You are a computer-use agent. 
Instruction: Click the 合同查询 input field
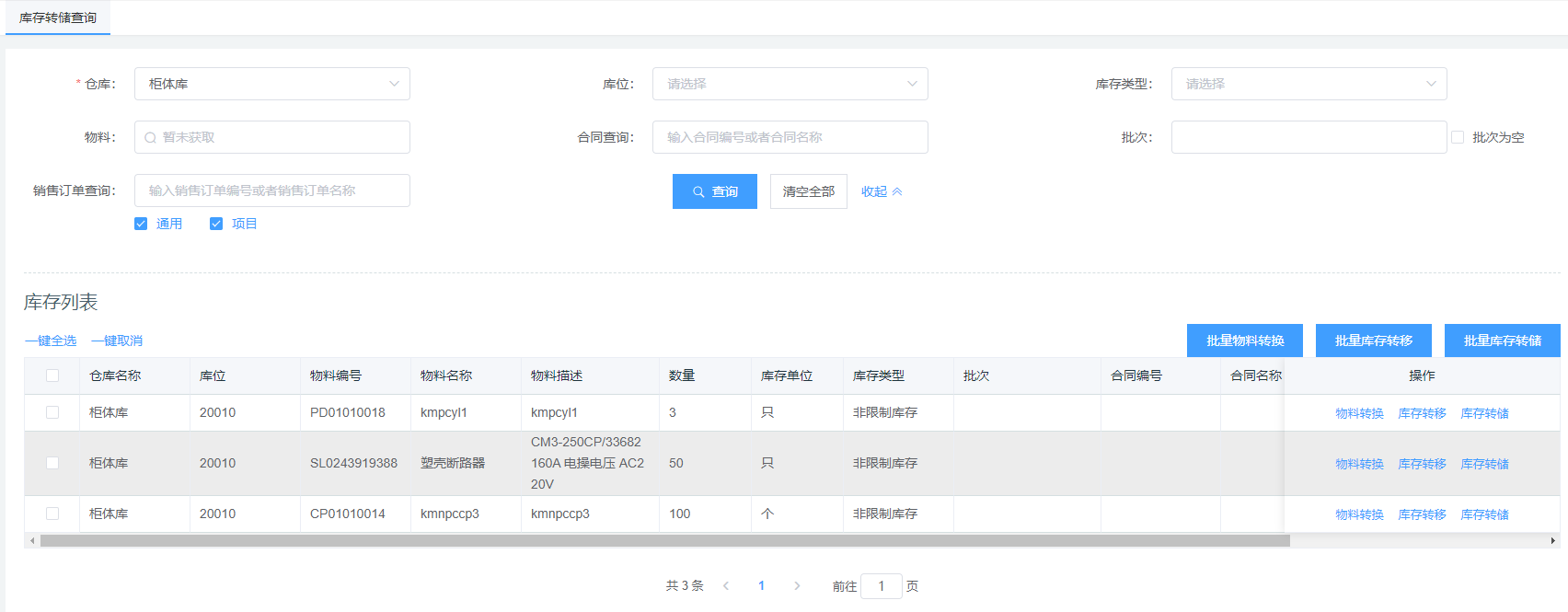(x=790, y=137)
